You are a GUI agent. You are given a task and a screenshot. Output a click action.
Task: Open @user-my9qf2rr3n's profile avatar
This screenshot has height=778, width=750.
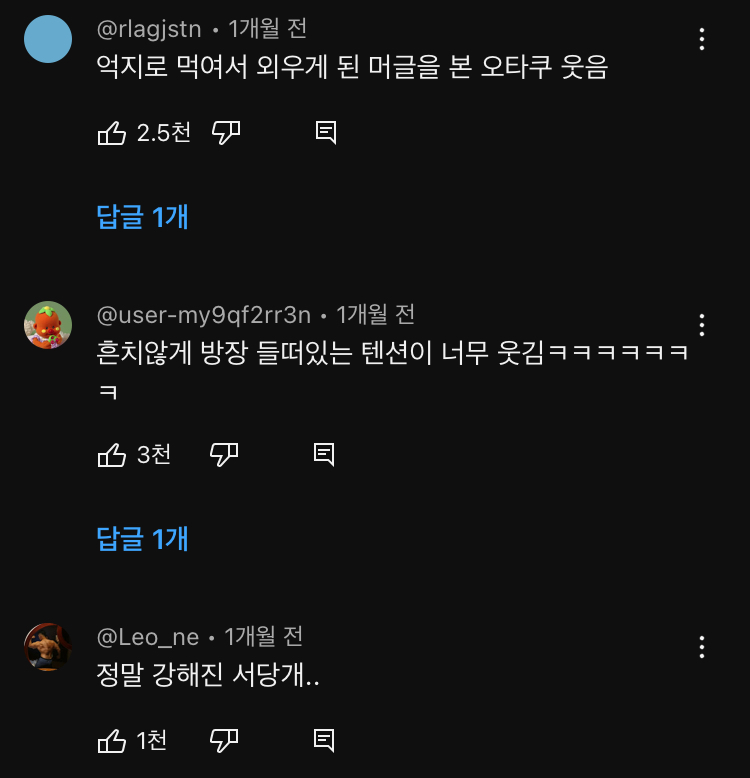click(x=47, y=325)
